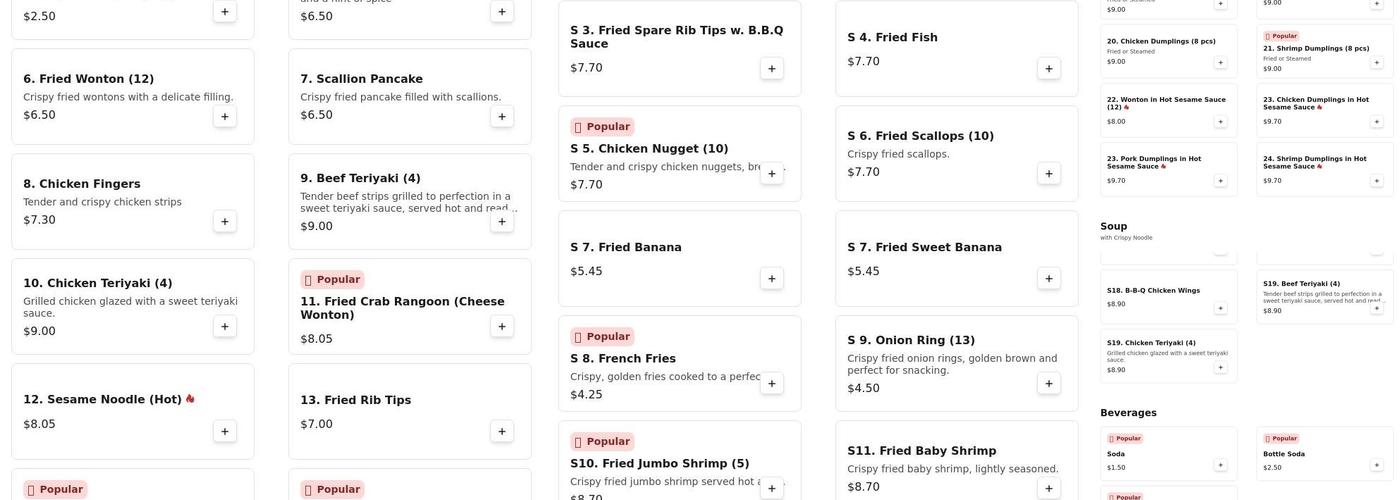
Task: Click plus for Fried Spare Rib Tips w. B.B.Q Sauce
Action: tap(771, 68)
